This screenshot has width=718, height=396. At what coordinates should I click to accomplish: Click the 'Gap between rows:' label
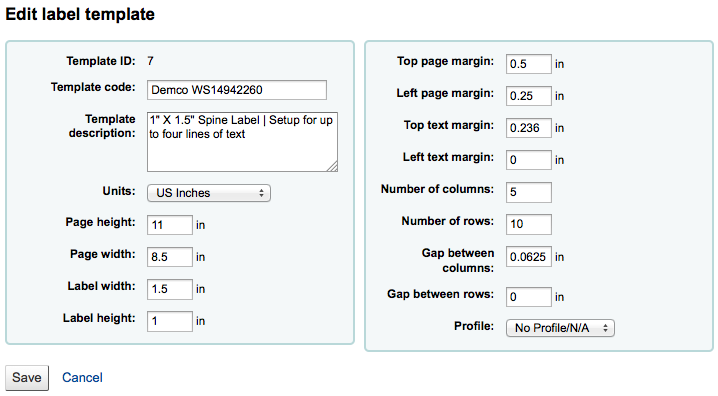coord(441,294)
